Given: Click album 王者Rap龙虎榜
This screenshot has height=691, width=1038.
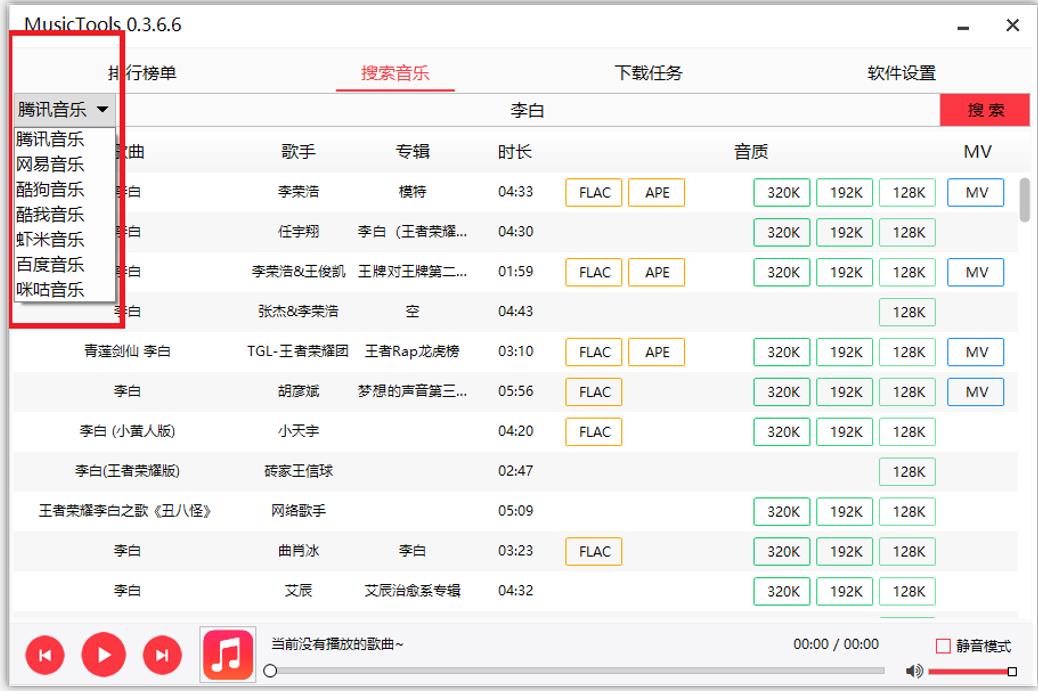Looking at the screenshot, I should (412, 351).
